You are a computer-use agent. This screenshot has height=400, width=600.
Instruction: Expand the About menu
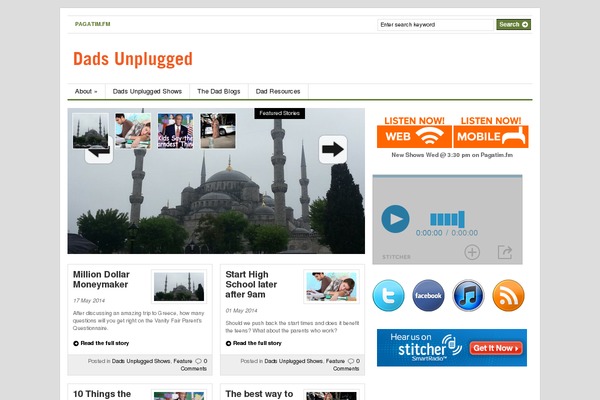click(86, 91)
